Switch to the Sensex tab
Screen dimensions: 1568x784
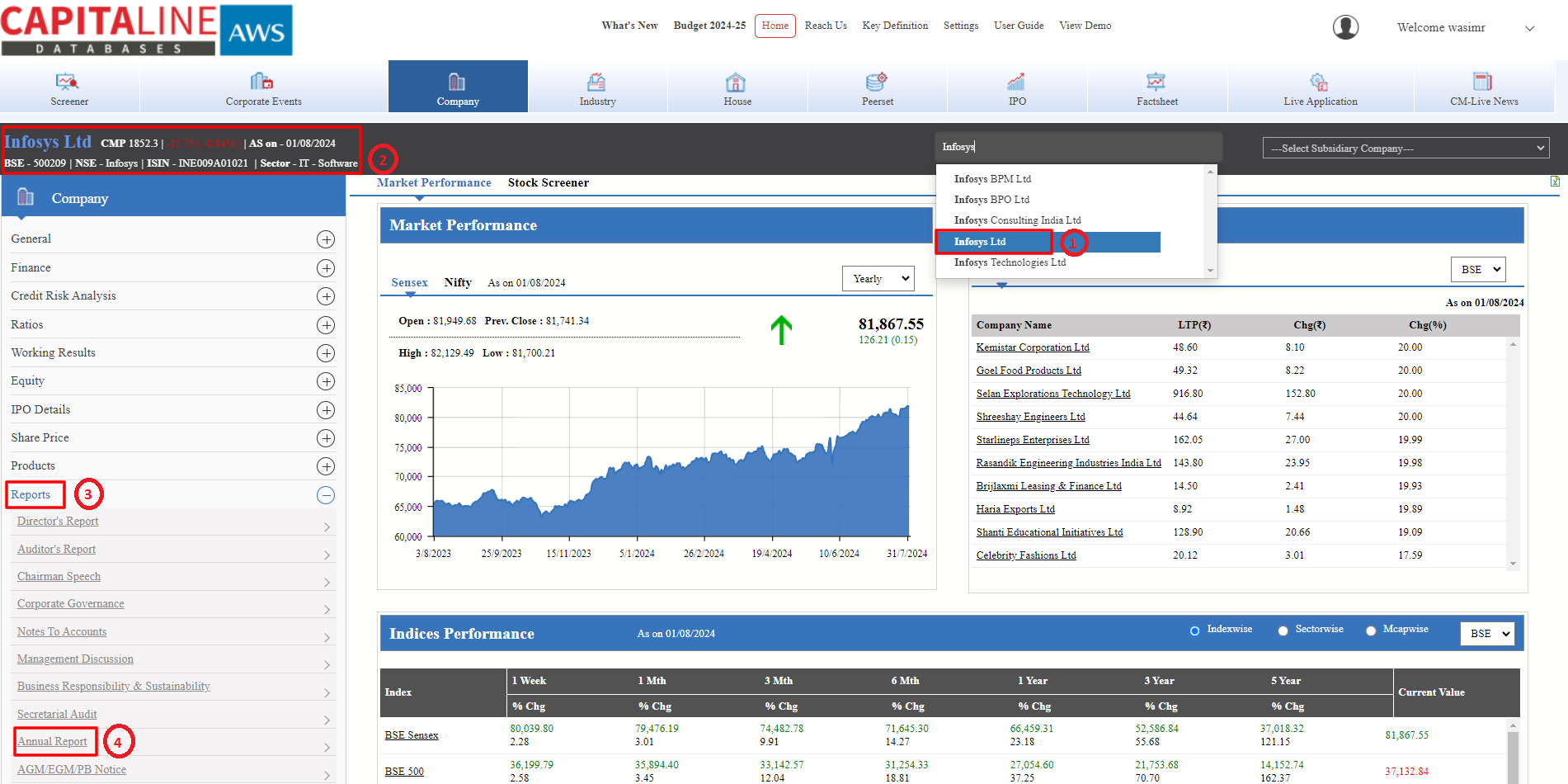(x=409, y=282)
